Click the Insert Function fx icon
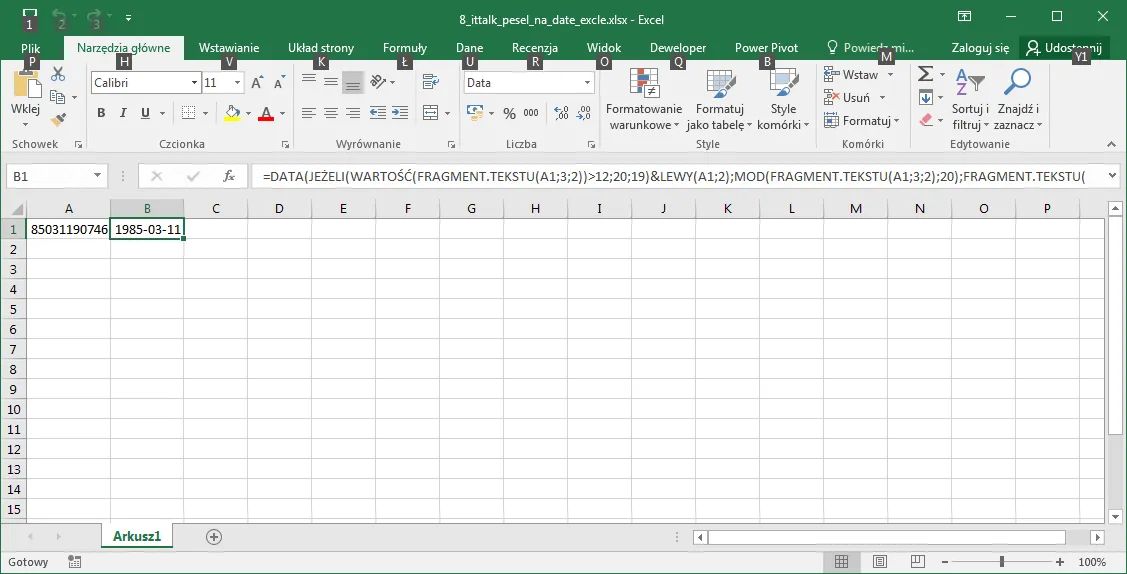 (x=229, y=176)
